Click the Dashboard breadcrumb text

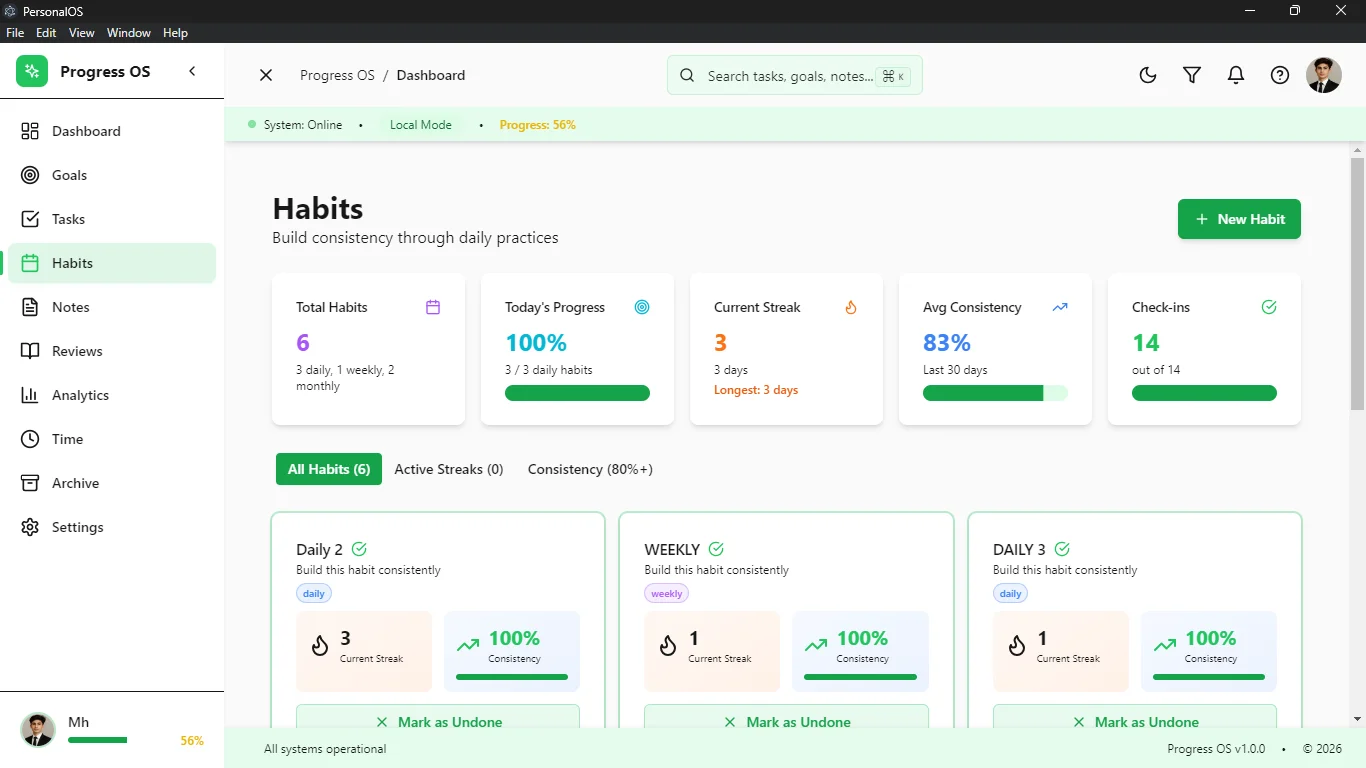point(431,75)
